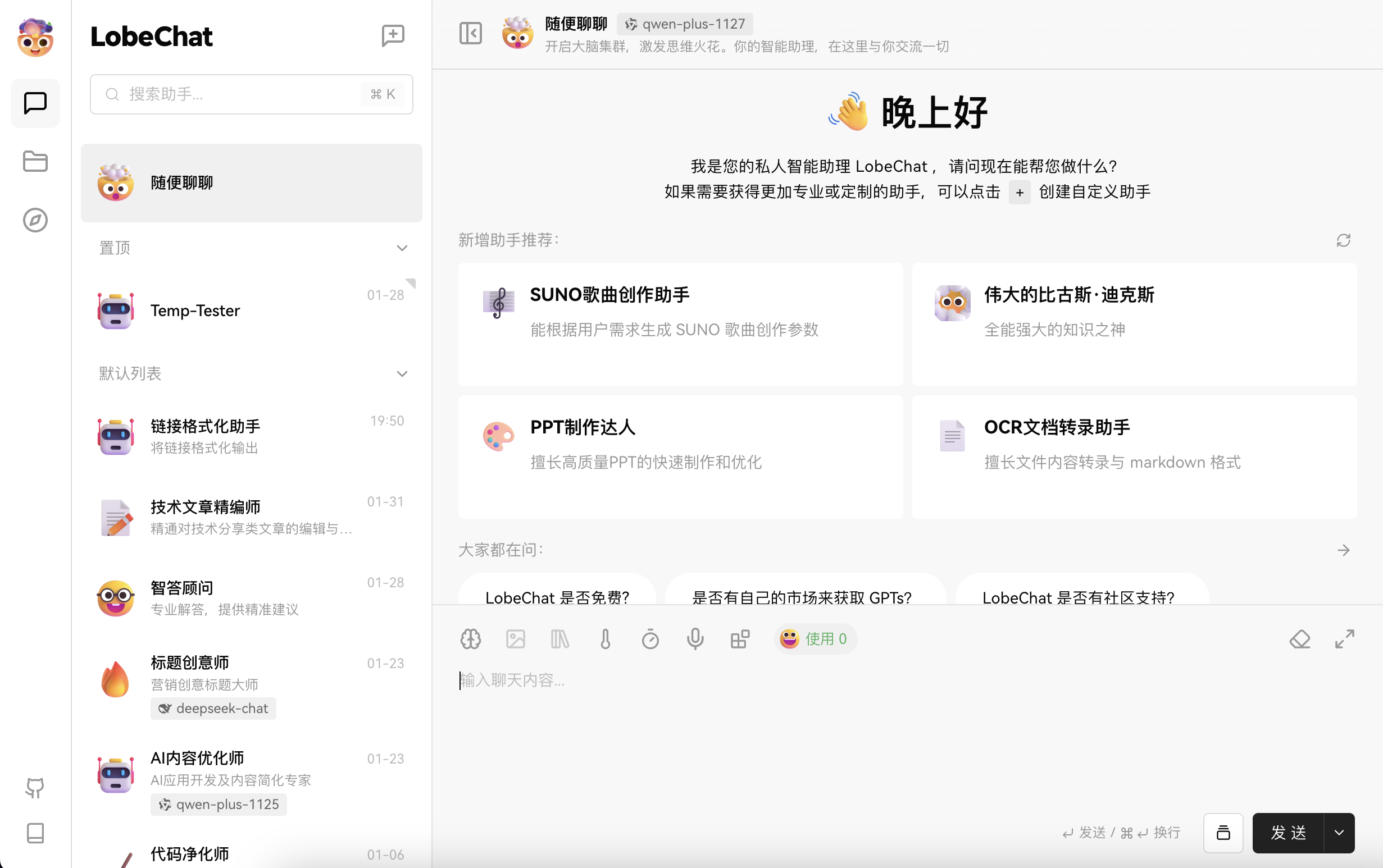
Task: Toggle fullscreen expand on the input area
Action: 1344,638
